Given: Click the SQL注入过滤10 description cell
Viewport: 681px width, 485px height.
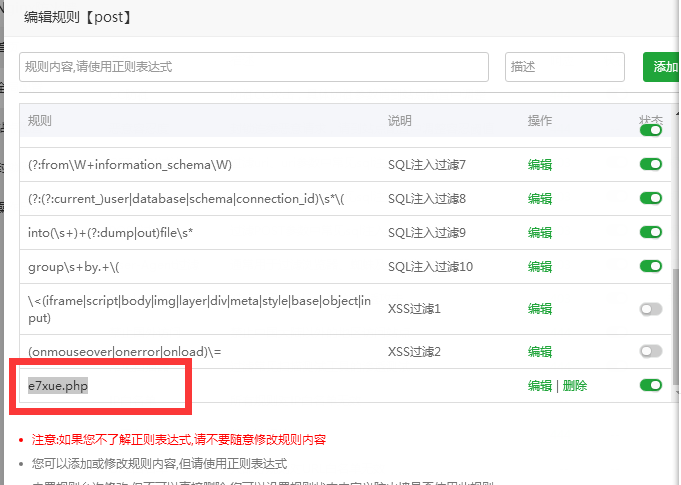Looking at the screenshot, I should click(x=430, y=266).
